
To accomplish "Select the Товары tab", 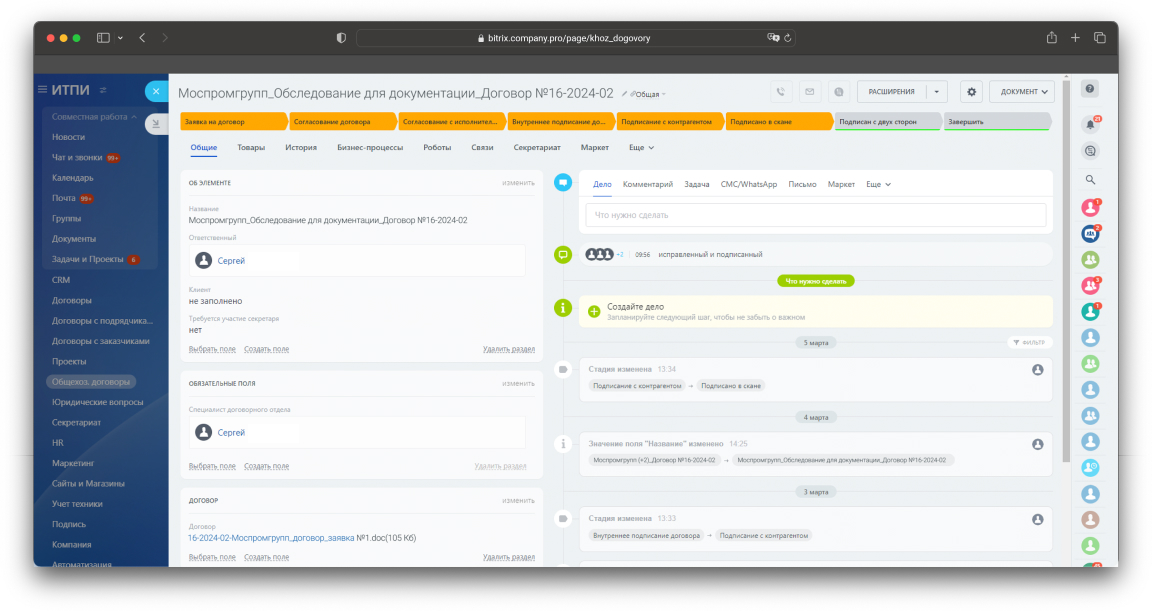I will [251, 148].
